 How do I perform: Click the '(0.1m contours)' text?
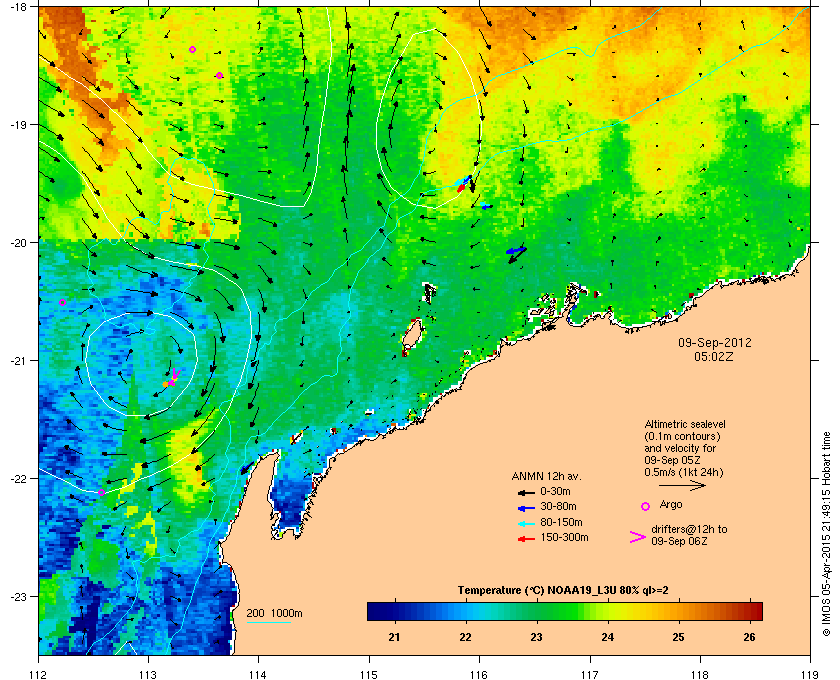[682, 436]
